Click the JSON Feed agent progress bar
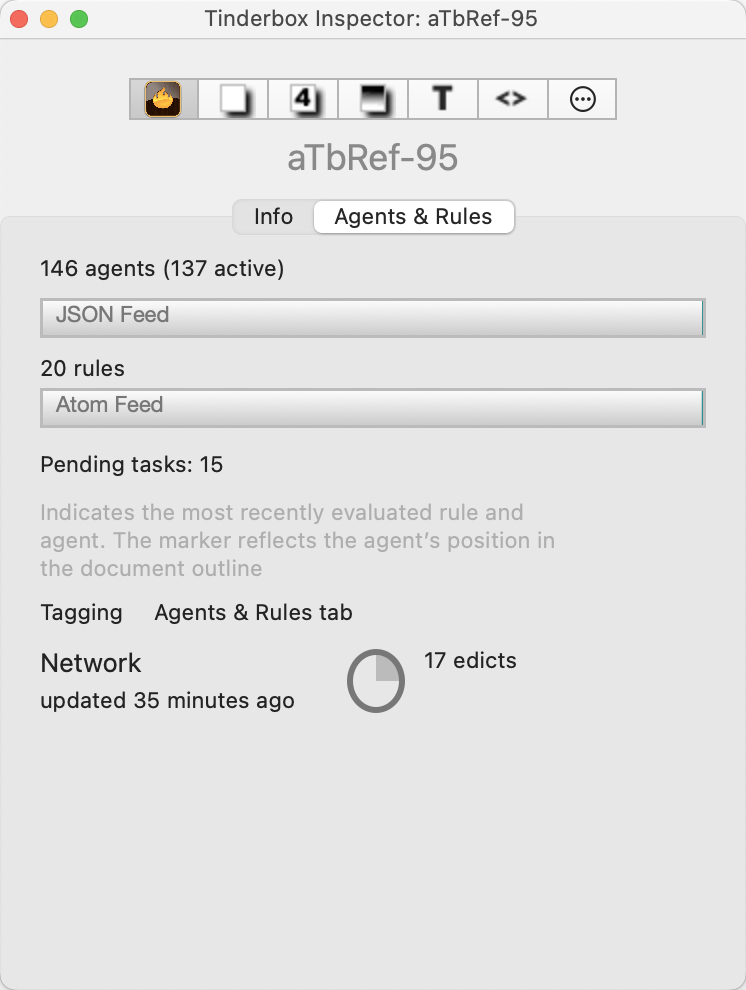The height and width of the screenshot is (990, 746). point(372,317)
